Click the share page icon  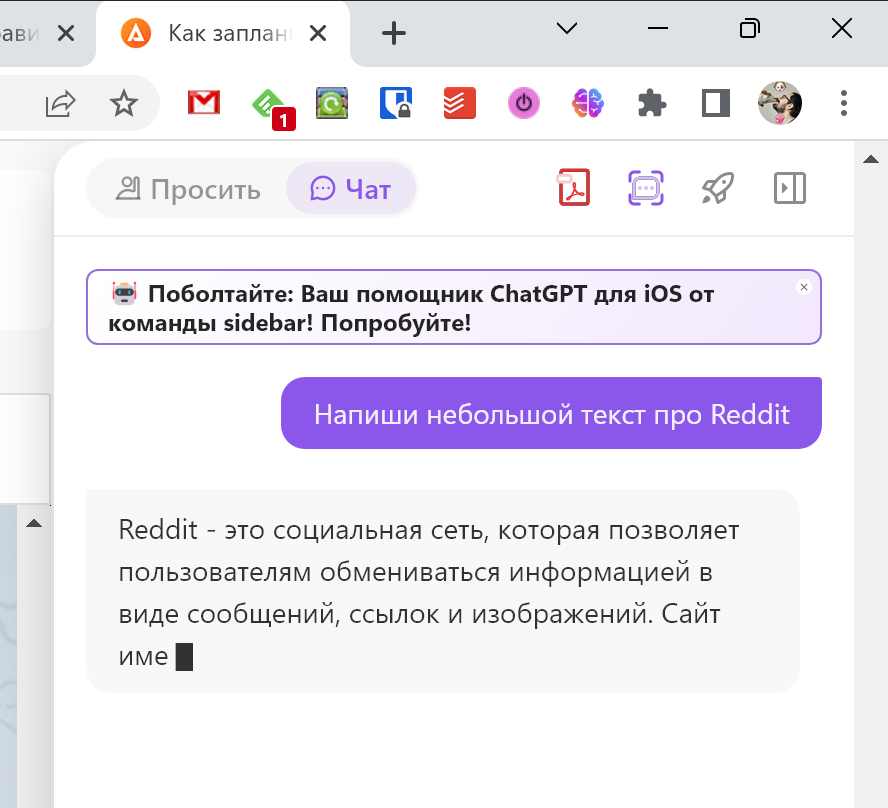pyautogui.click(x=60, y=104)
